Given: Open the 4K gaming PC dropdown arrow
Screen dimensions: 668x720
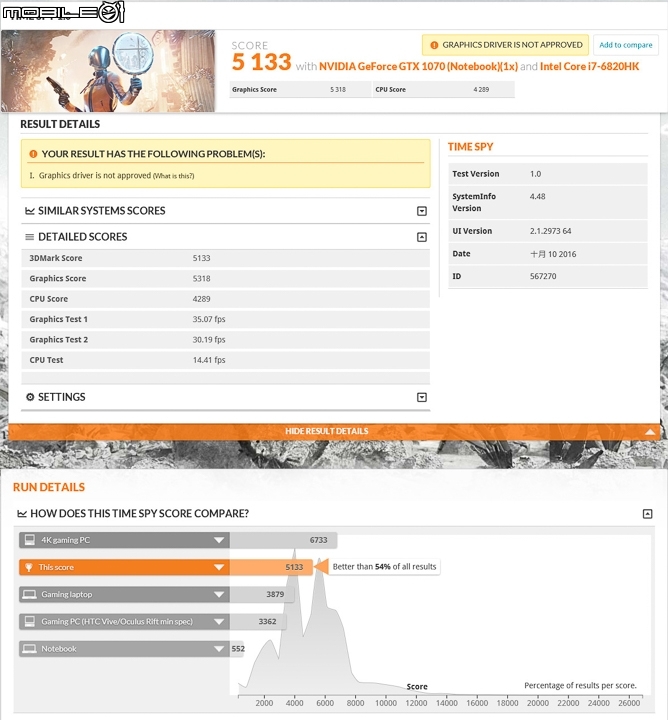Looking at the screenshot, I should (219, 540).
